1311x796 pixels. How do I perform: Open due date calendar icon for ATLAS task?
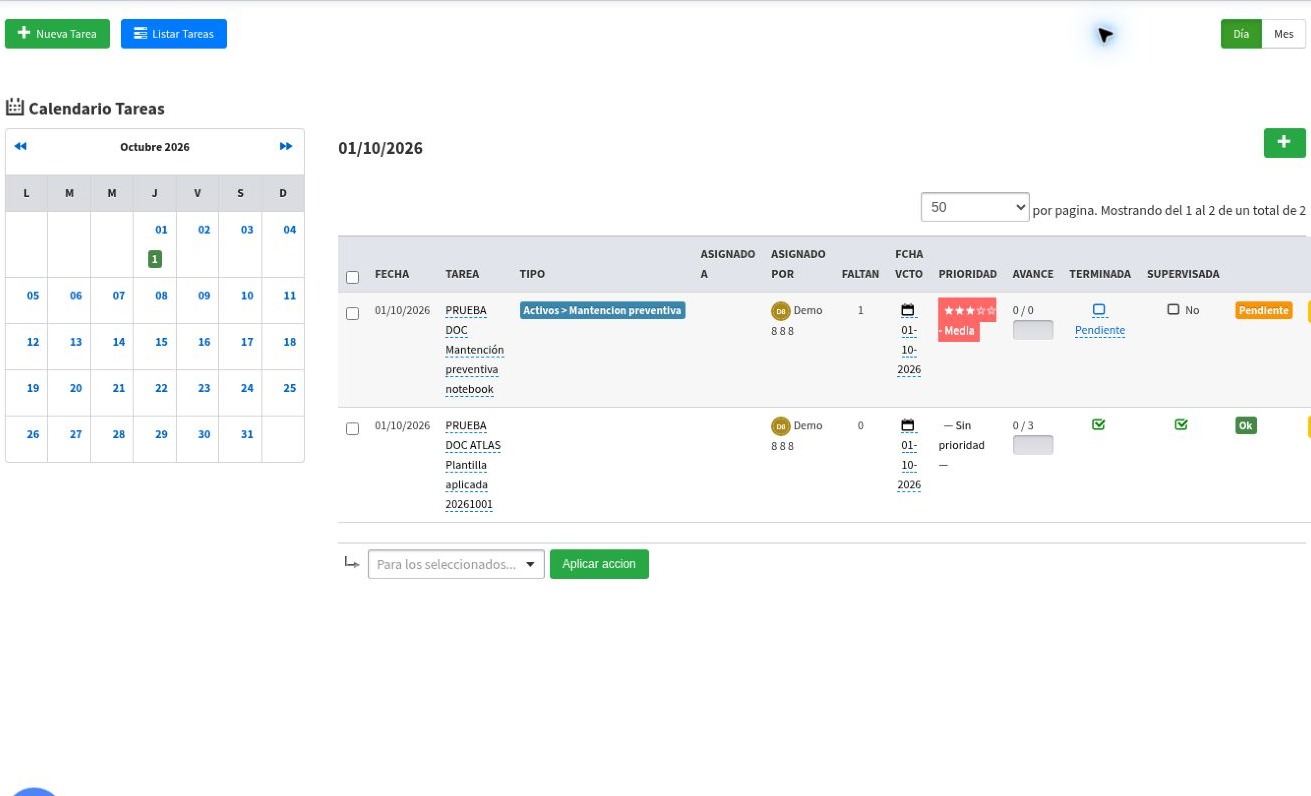[908, 425]
